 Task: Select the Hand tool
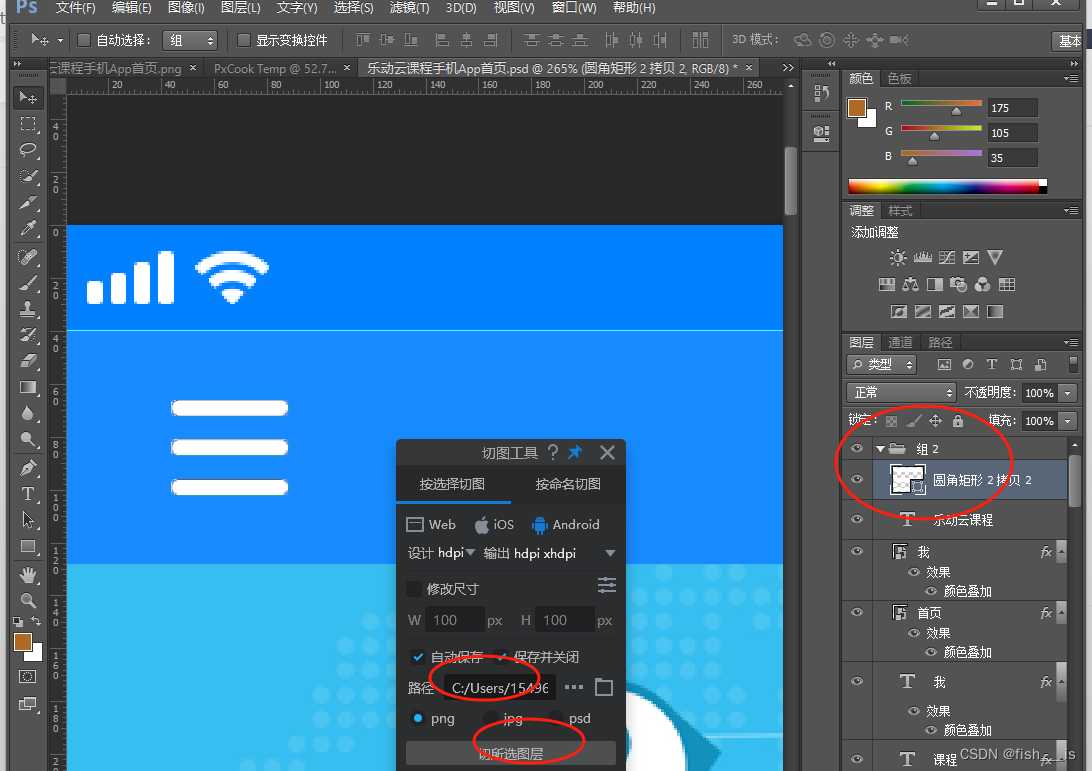28,575
